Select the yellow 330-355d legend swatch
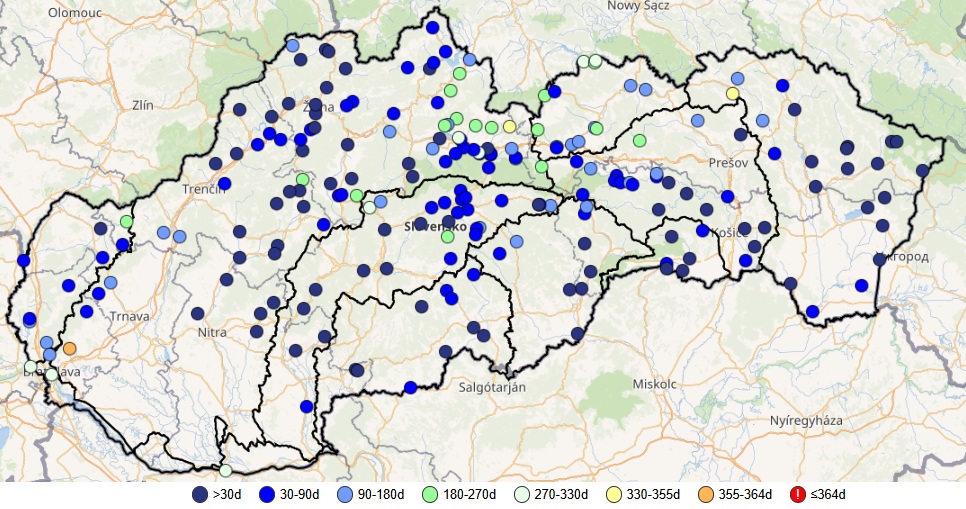The image size is (966, 509). point(610,495)
